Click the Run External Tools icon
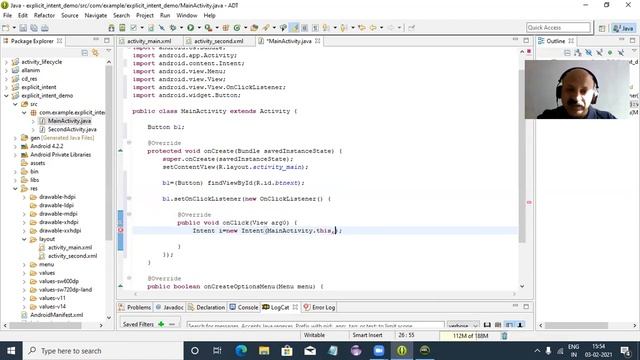Viewport: 640px width, 360px height. coord(208,28)
